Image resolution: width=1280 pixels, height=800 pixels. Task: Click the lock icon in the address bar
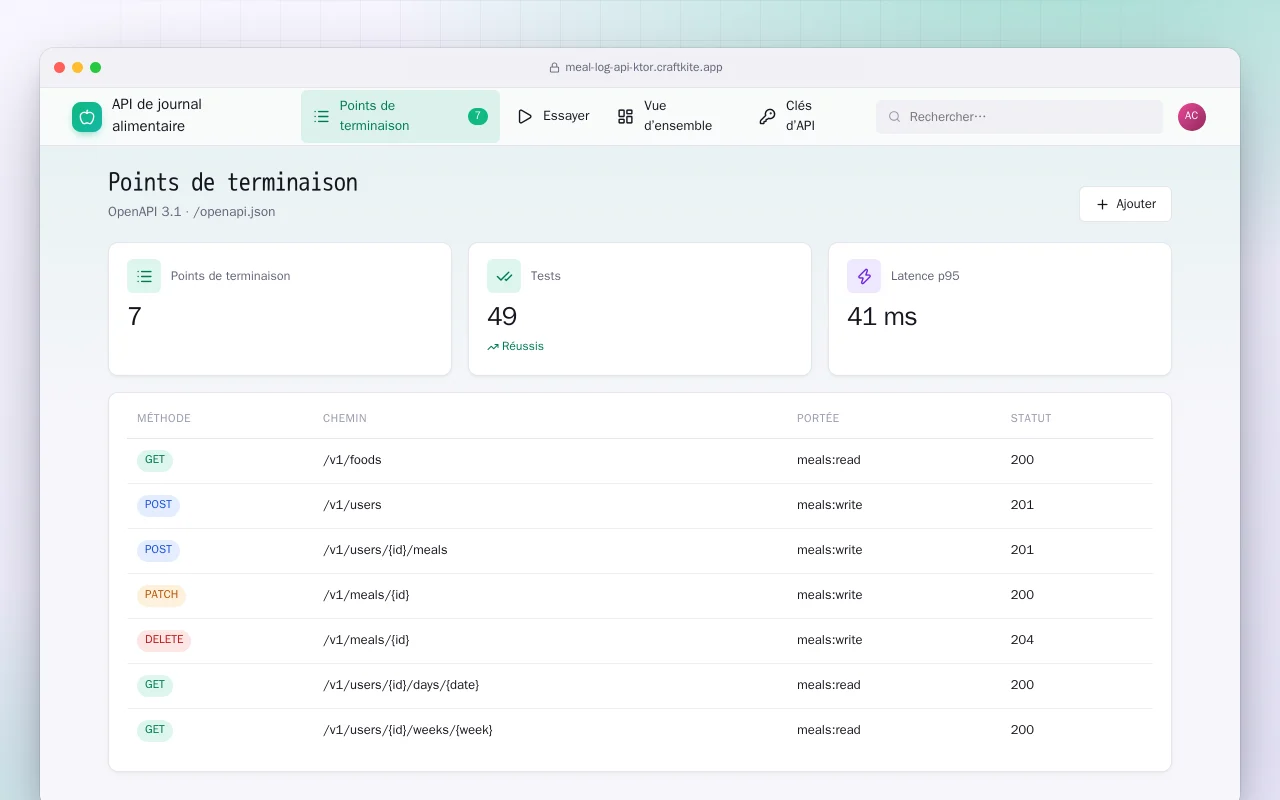[x=554, y=68]
